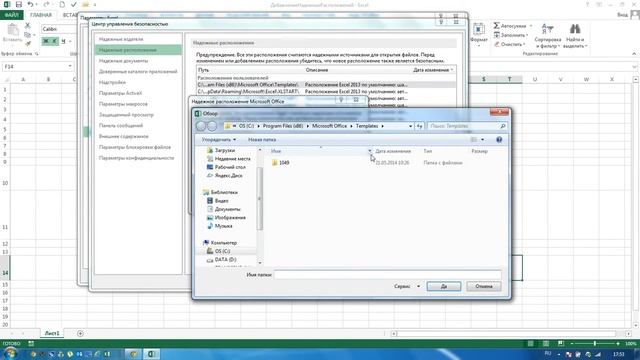Viewport: 640px width, 360px height.
Task: Select Музыка library
Action: (223, 226)
